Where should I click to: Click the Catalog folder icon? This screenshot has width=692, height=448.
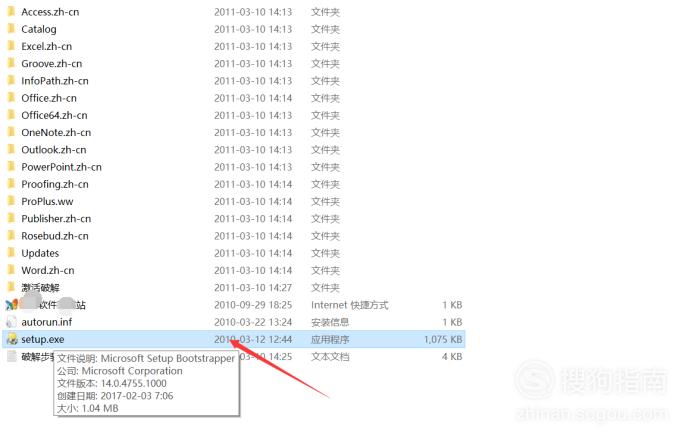(x=11, y=29)
